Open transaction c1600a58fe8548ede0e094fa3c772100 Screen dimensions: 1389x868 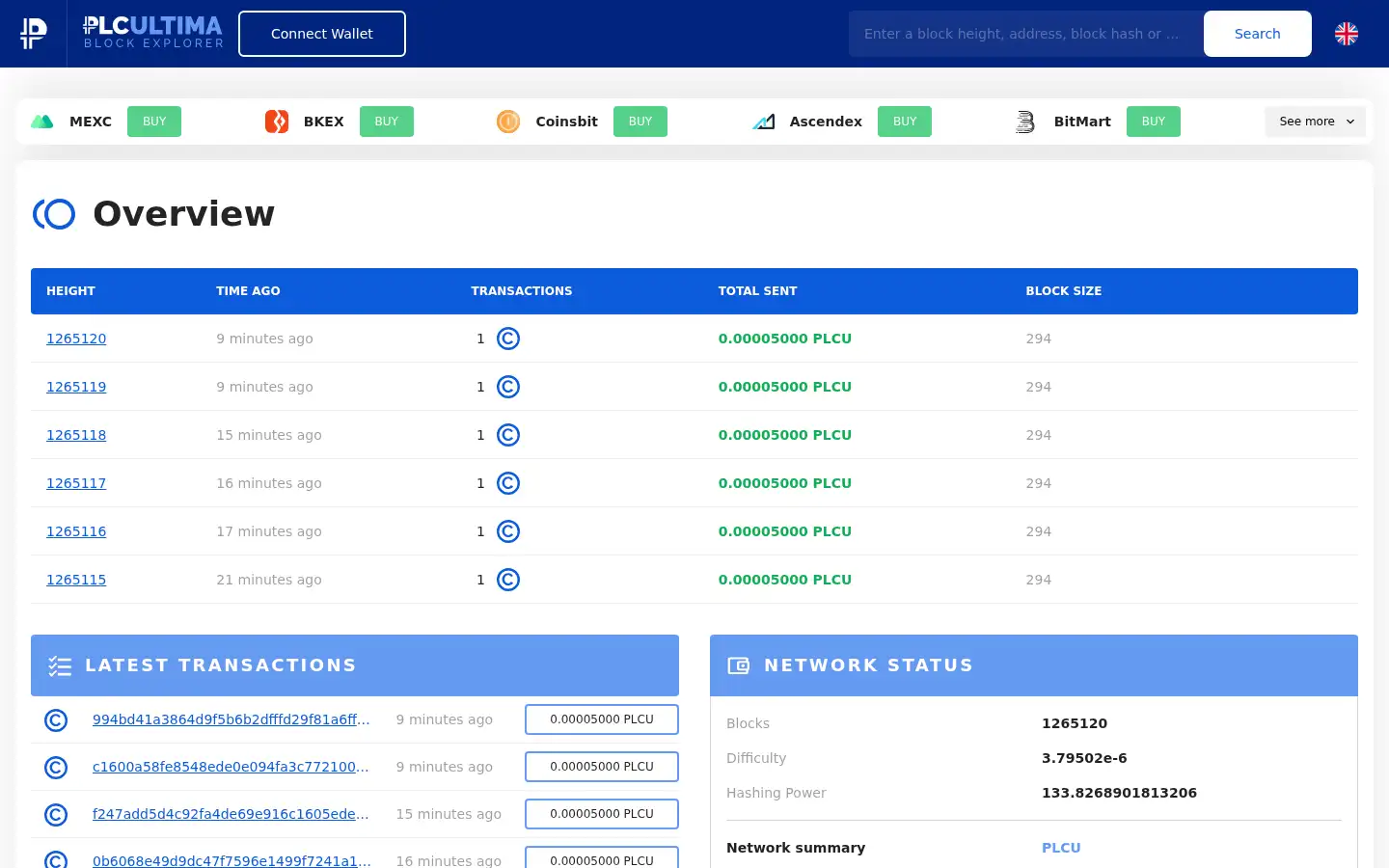tap(231, 767)
